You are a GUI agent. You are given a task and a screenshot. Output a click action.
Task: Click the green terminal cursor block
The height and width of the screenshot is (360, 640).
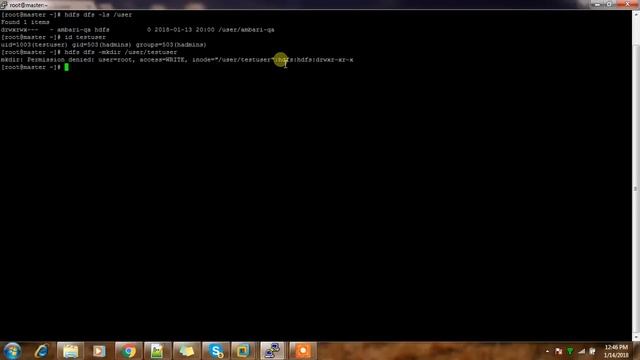point(67,67)
